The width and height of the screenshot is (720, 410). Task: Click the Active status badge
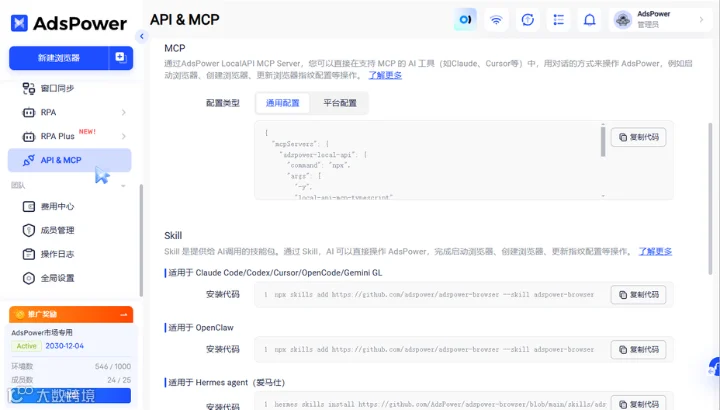pyautogui.click(x=27, y=346)
